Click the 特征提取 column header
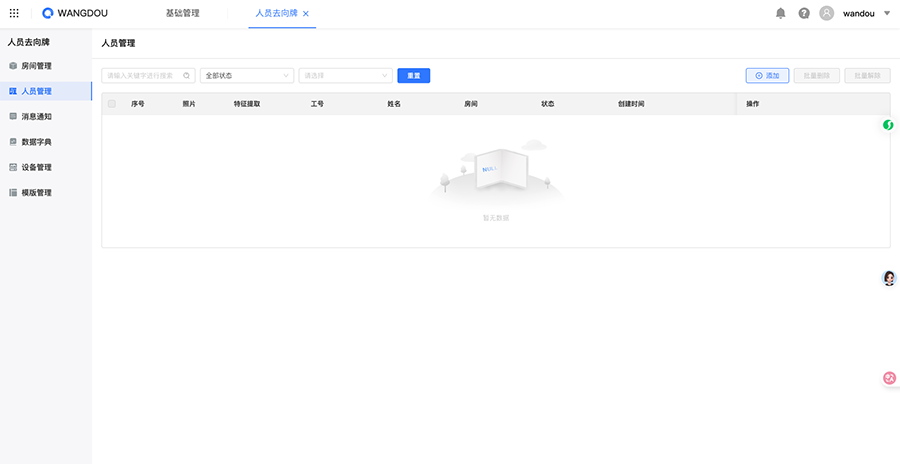 click(x=247, y=104)
